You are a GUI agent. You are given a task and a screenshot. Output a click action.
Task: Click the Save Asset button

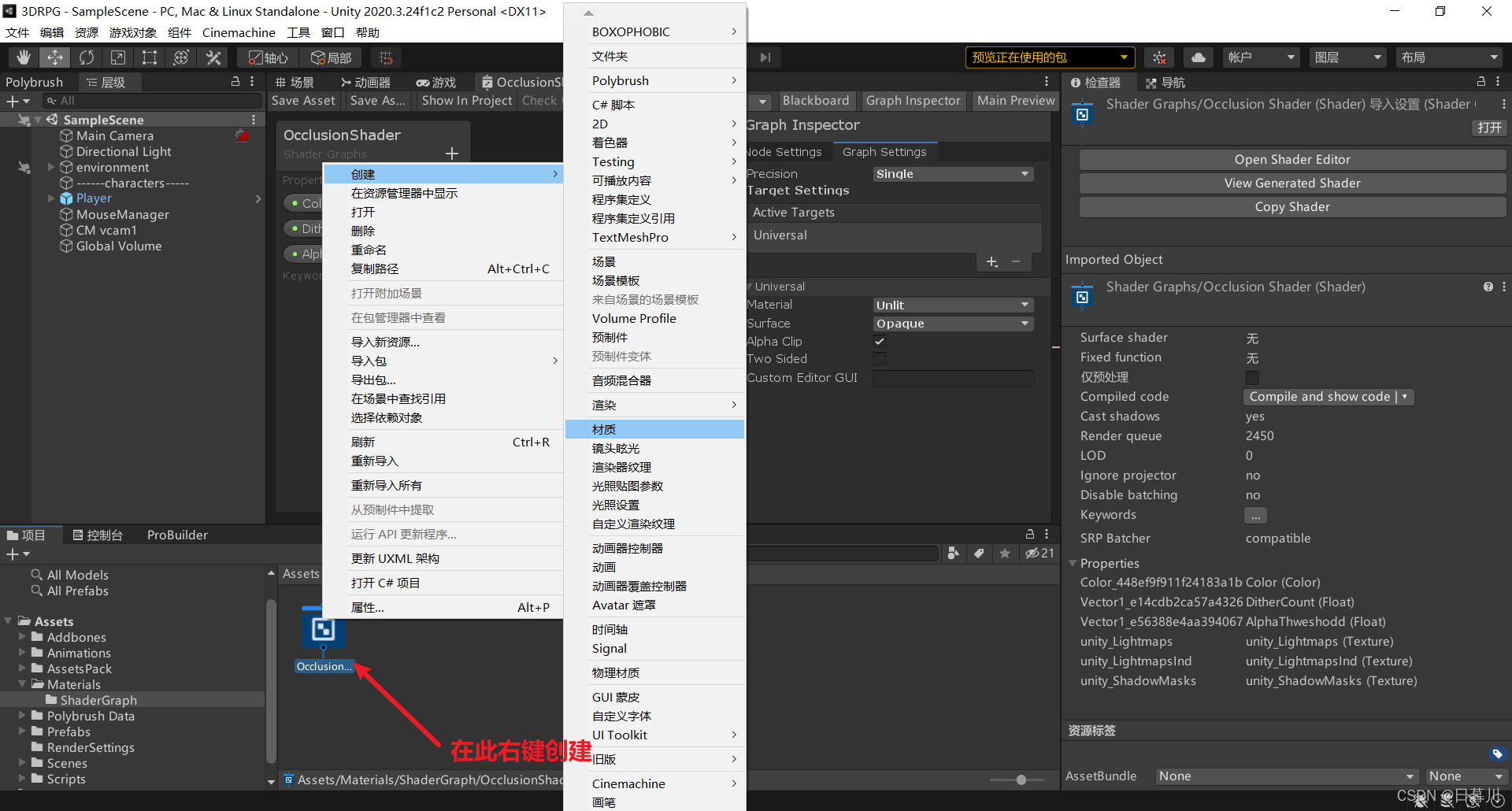pos(303,101)
